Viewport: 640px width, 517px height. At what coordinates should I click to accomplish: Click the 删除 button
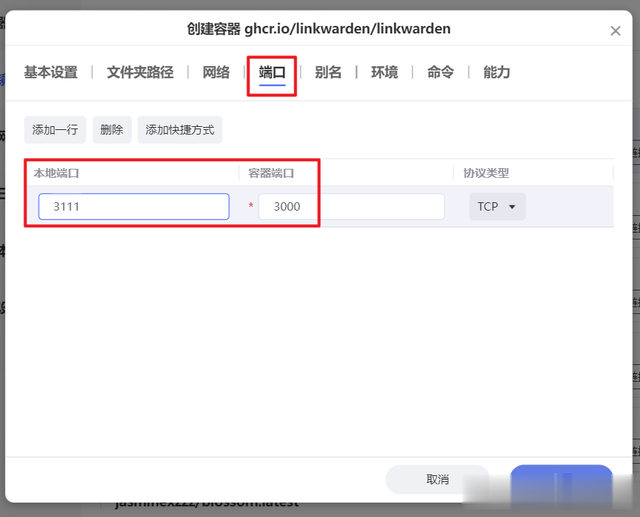pyautogui.click(x=112, y=130)
